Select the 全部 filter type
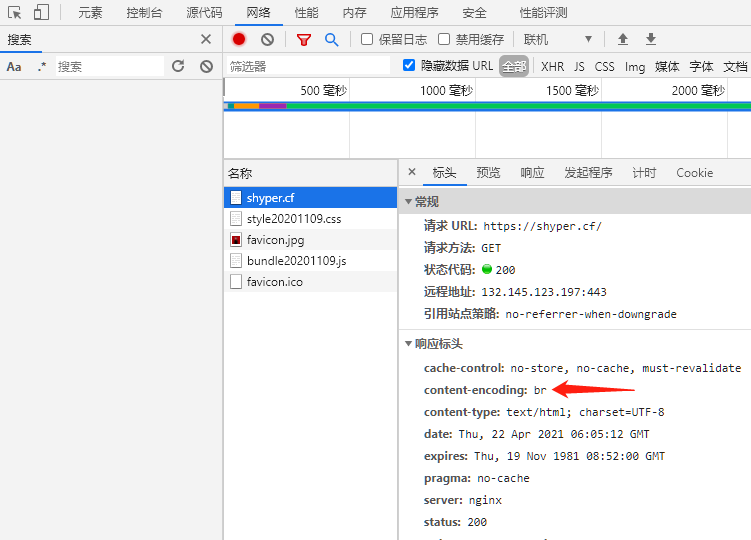 [x=514, y=66]
